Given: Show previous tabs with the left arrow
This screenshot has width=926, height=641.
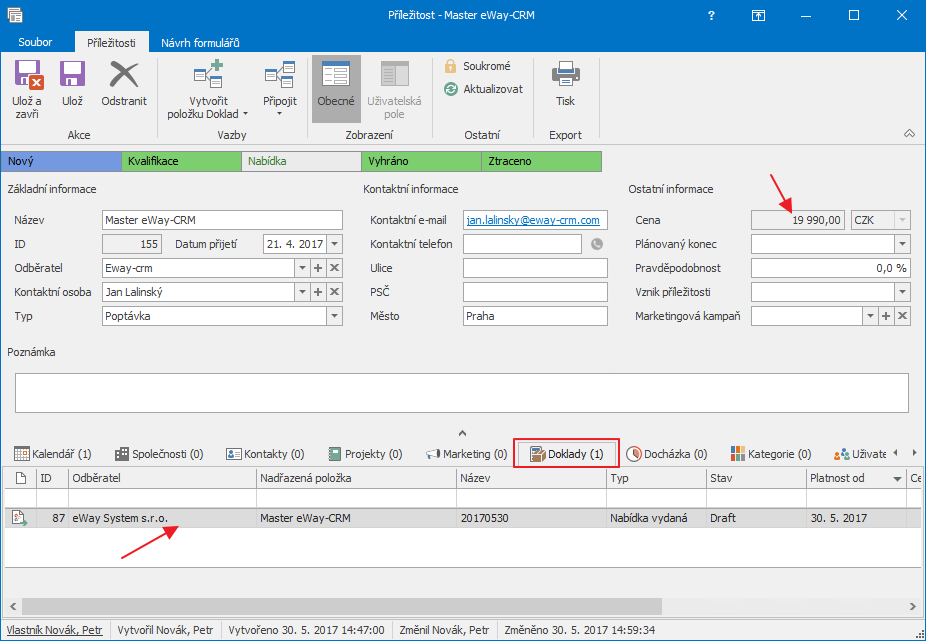Looking at the screenshot, I should [x=896, y=453].
